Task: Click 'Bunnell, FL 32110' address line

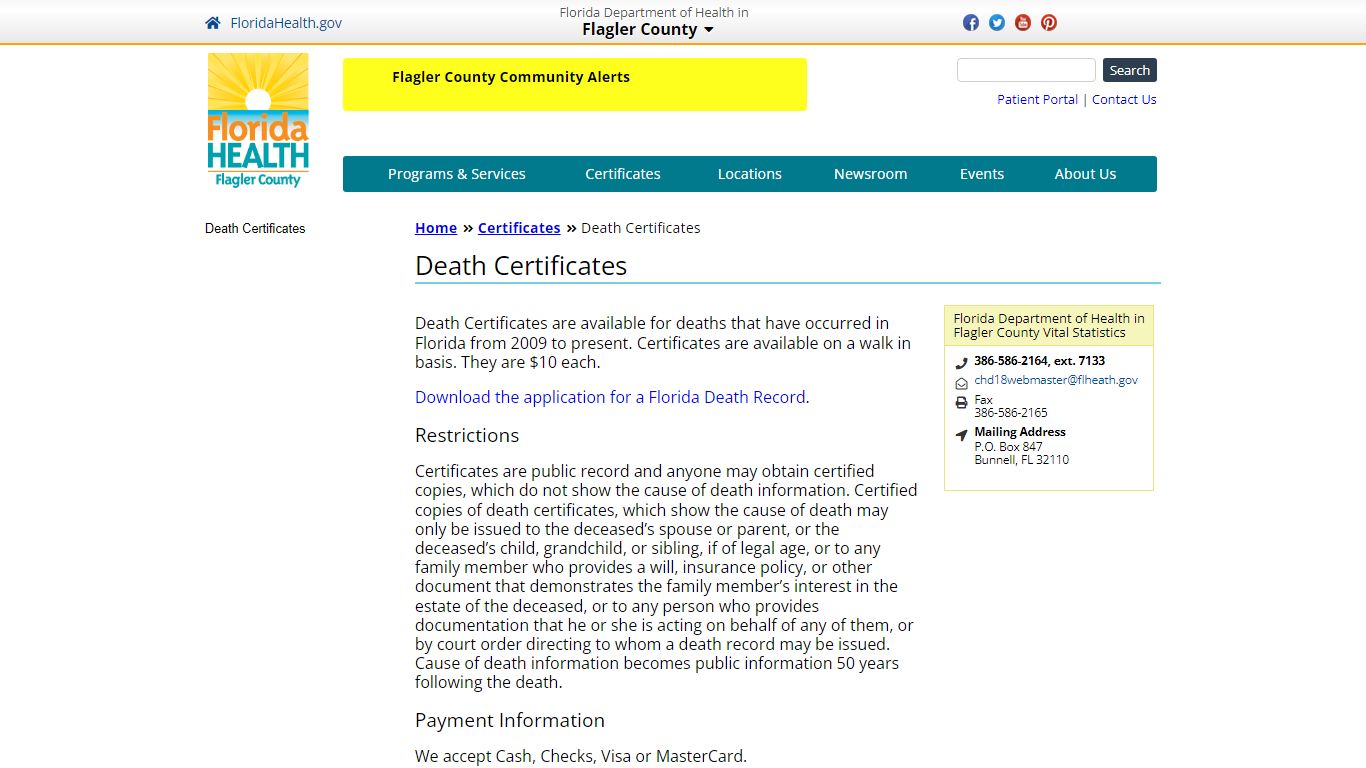Action: point(1022,460)
